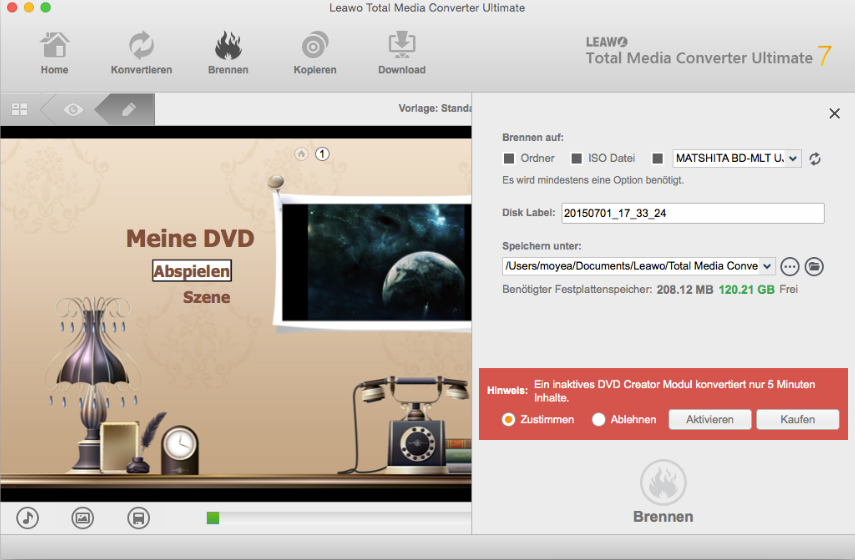855x560 pixels.
Task: Select the Abspielen menu entry
Action: 192,270
